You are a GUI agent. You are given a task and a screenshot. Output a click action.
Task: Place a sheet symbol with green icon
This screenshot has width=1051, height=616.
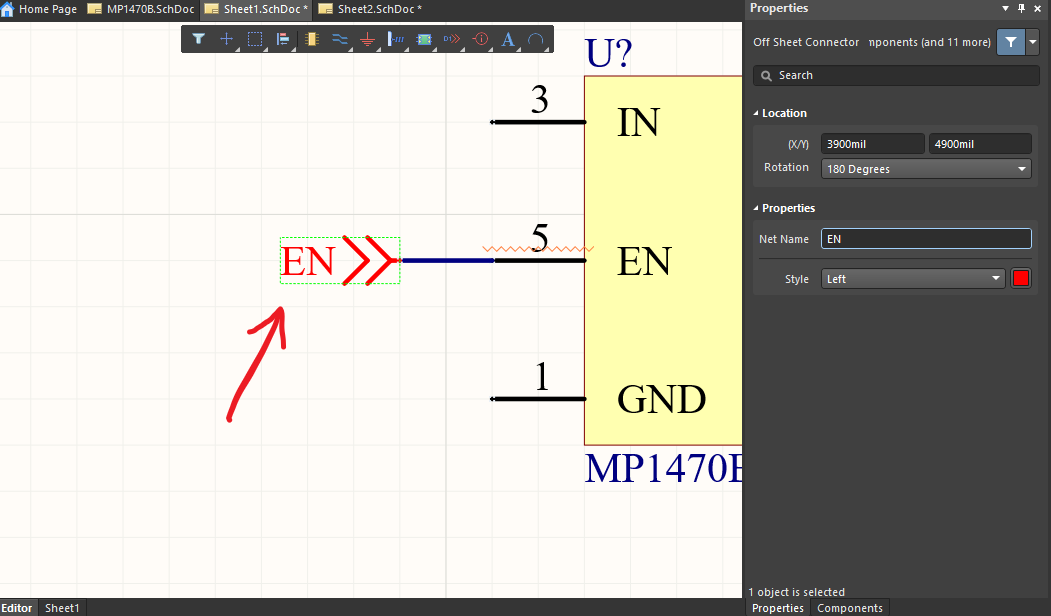[x=424, y=39]
